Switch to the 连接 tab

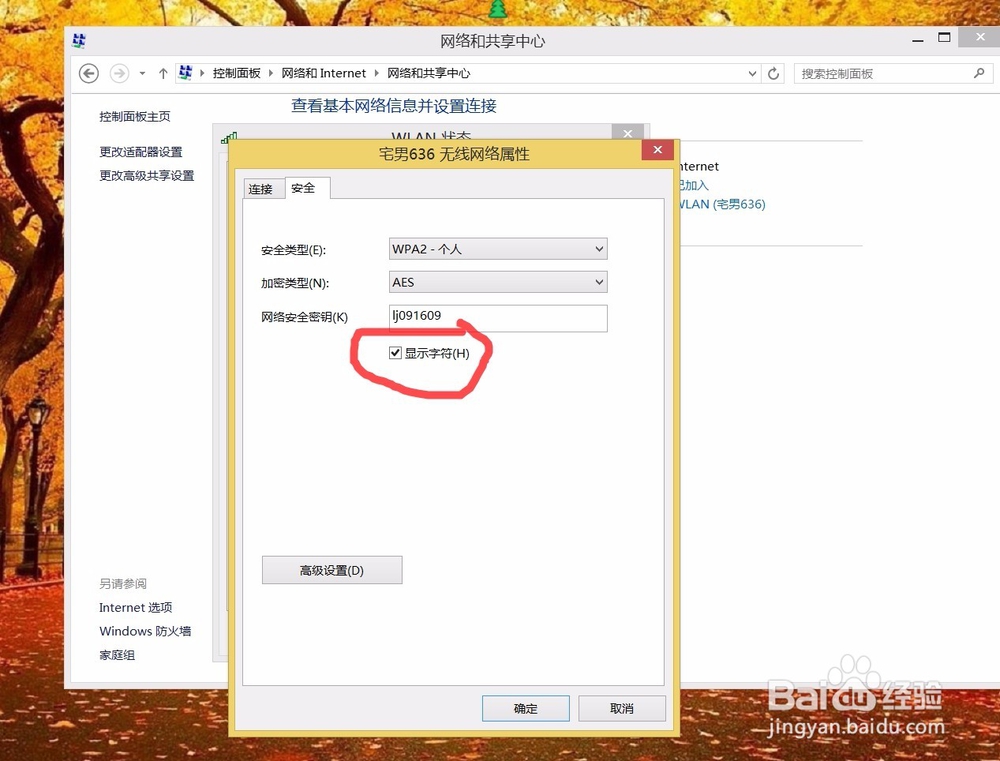click(262, 188)
